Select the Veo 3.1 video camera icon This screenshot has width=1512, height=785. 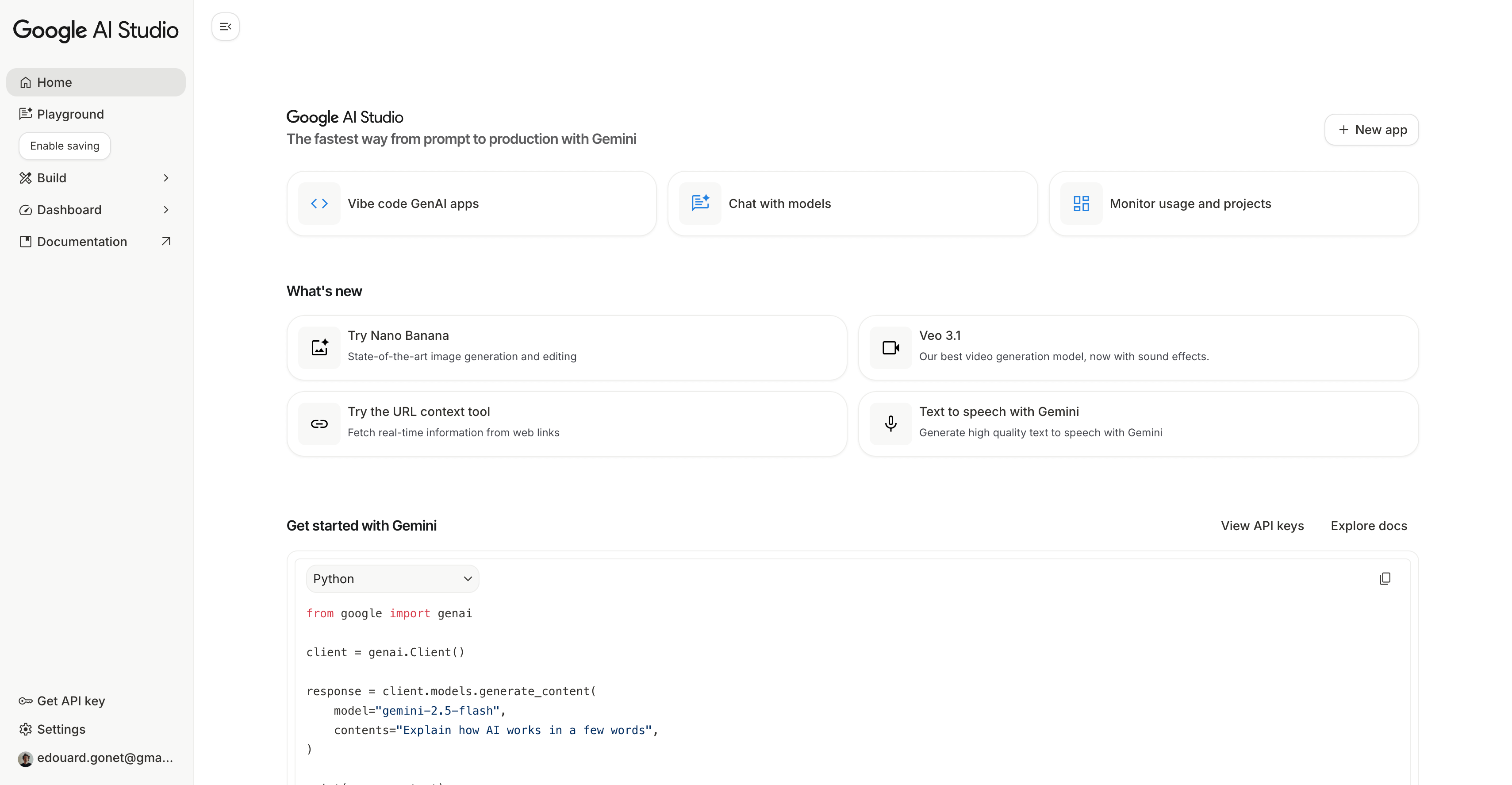click(890, 347)
